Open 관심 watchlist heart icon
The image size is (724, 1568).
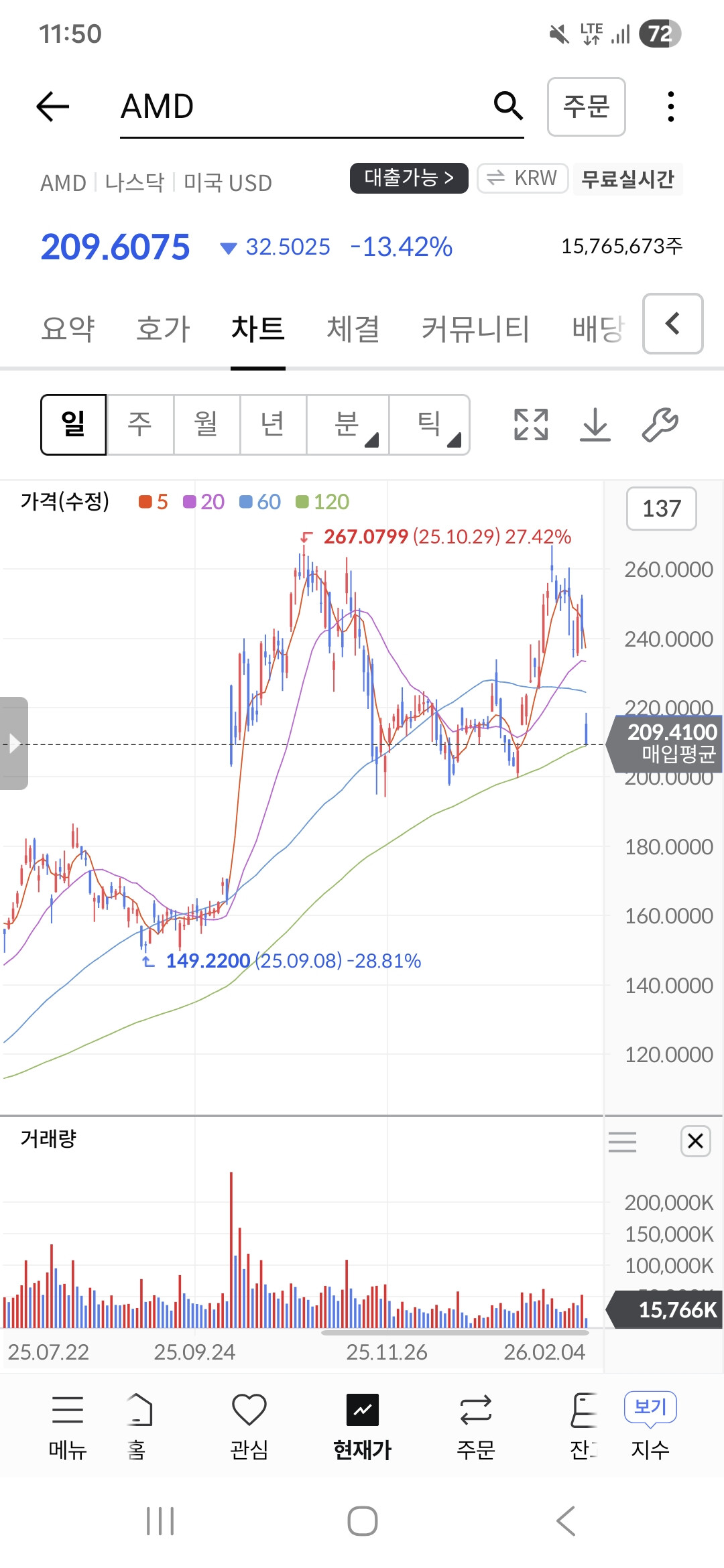249,1426
